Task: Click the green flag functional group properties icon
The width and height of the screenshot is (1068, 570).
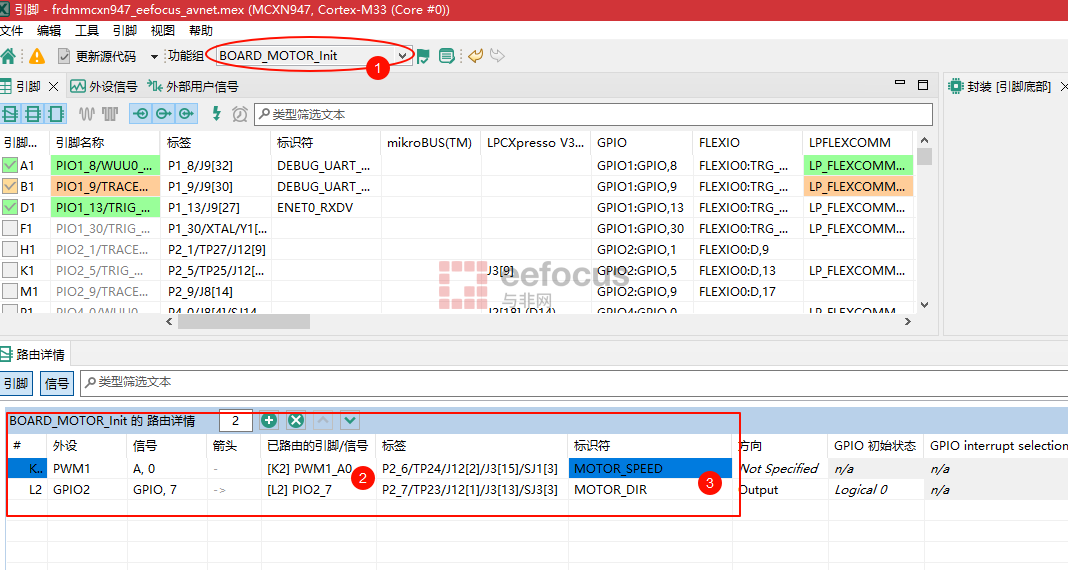Action: click(x=423, y=56)
